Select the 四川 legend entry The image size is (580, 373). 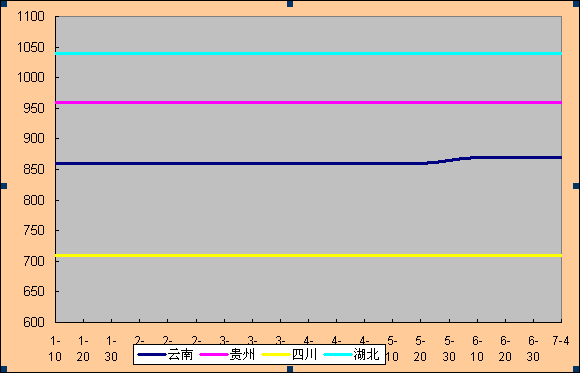289,354
